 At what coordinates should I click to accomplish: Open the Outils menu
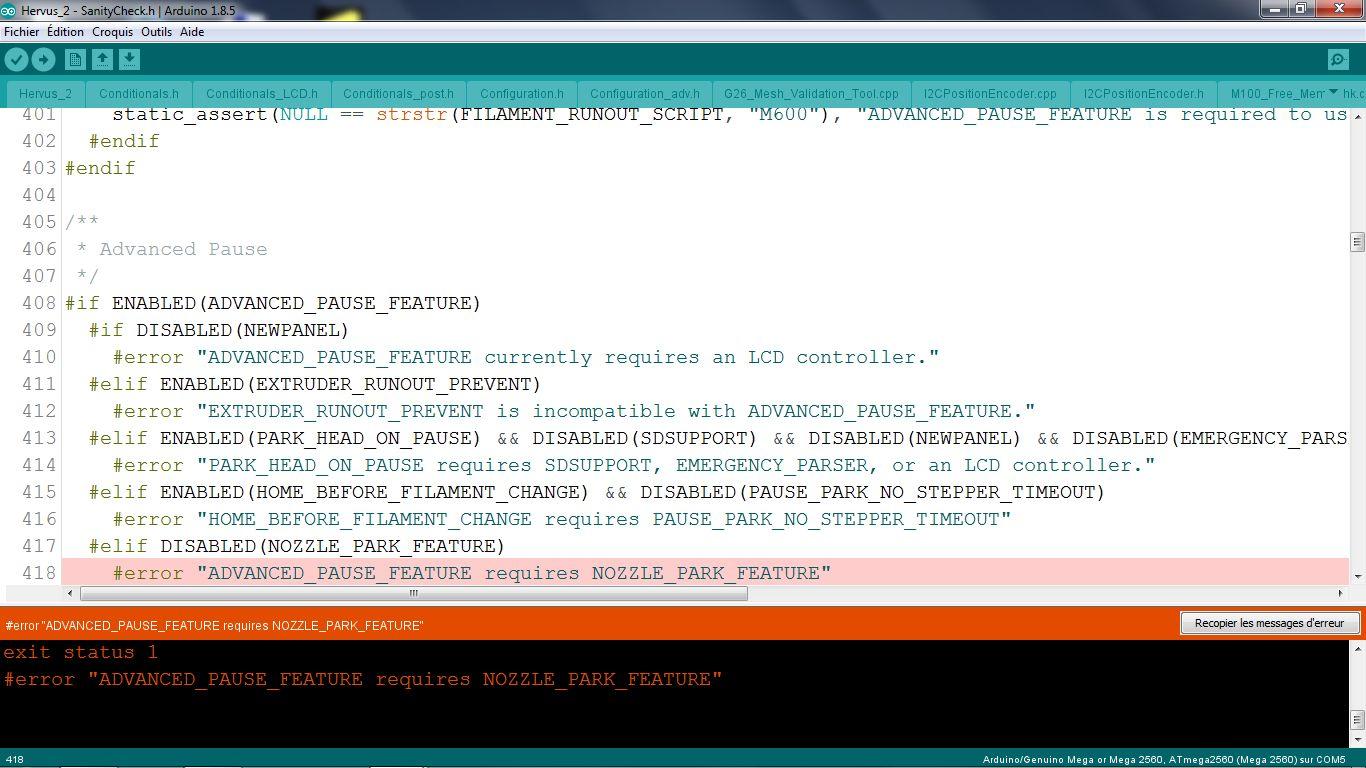(x=156, y=32)
